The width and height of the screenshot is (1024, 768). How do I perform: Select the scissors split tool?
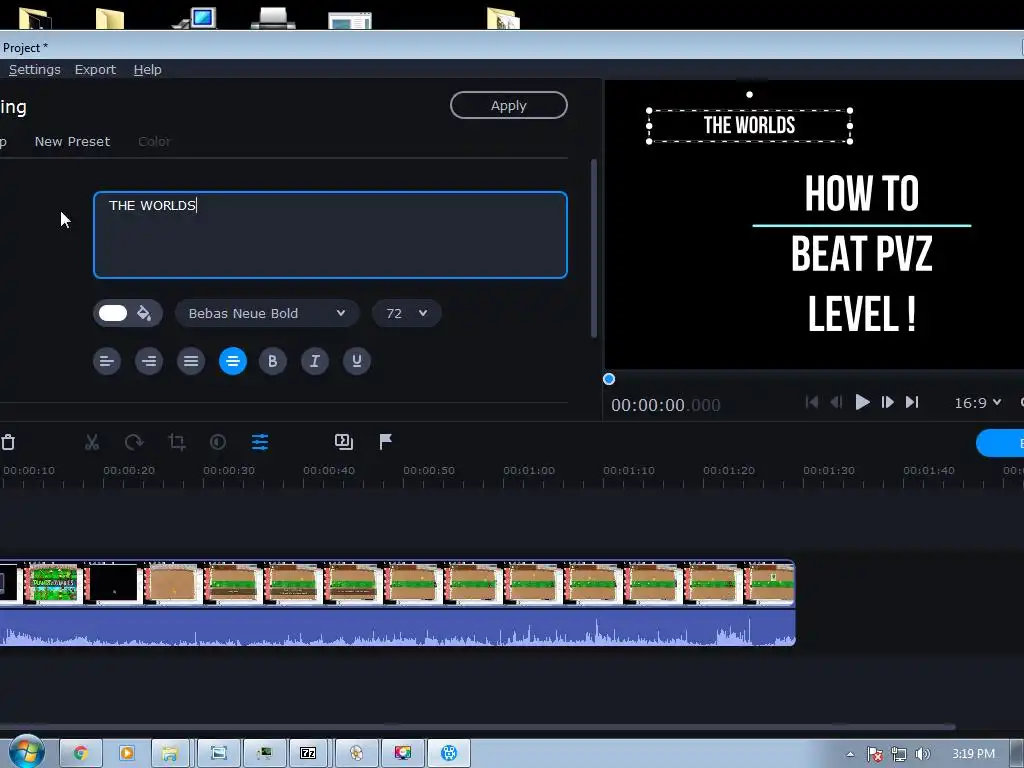(x=92, y=442)
